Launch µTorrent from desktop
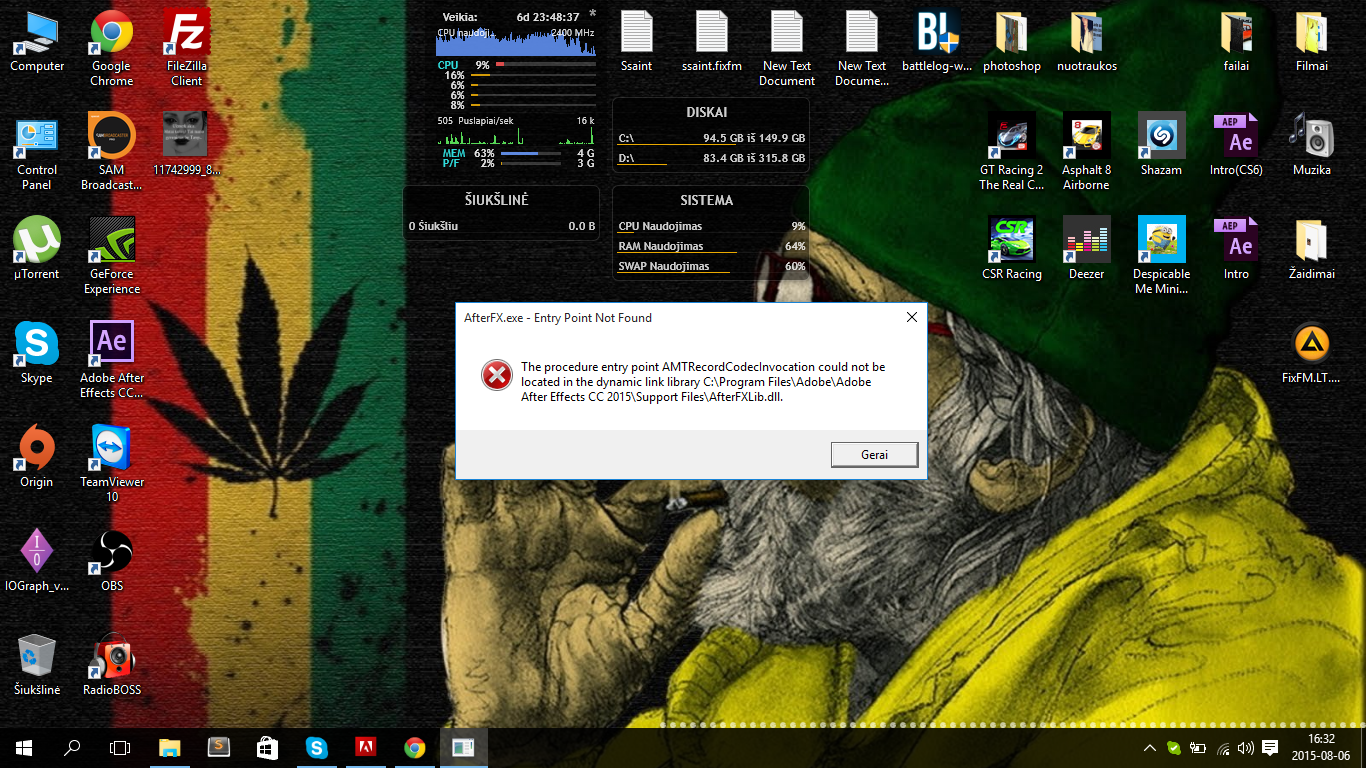The height and width of the screenshot is (768, 1366). pyautogui.click(x=37, y=249)
